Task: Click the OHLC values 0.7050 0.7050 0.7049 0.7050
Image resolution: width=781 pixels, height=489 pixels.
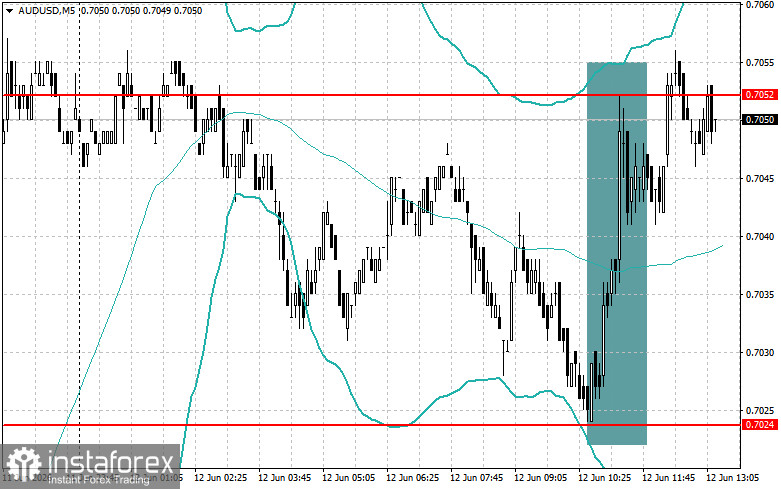Action: coord(141,10)
